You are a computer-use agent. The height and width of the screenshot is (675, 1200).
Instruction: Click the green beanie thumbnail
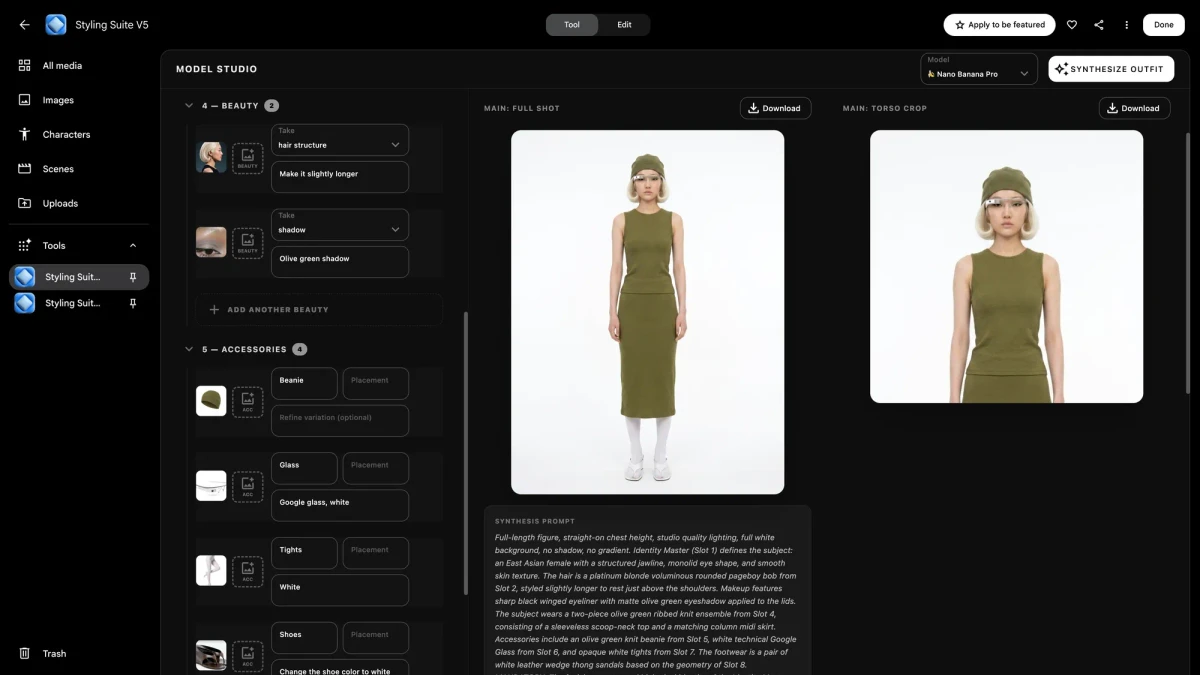(x=211, y=402)
